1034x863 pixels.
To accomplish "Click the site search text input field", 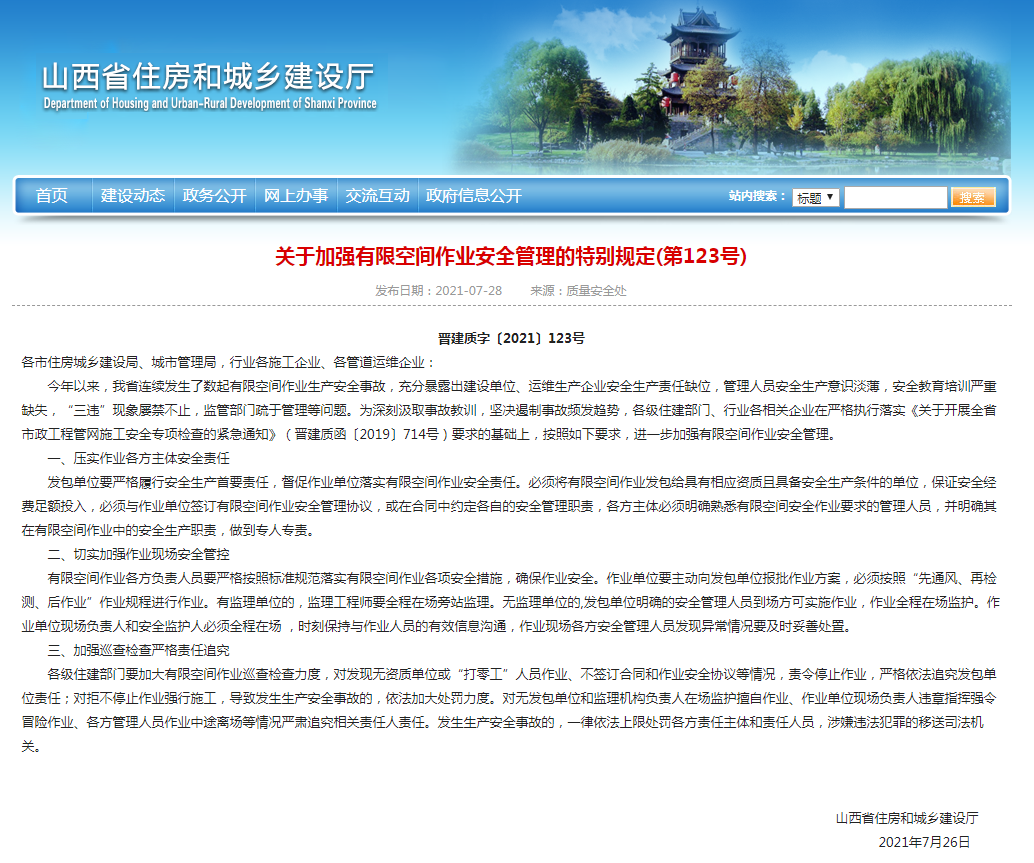I will tap(895, 198).
